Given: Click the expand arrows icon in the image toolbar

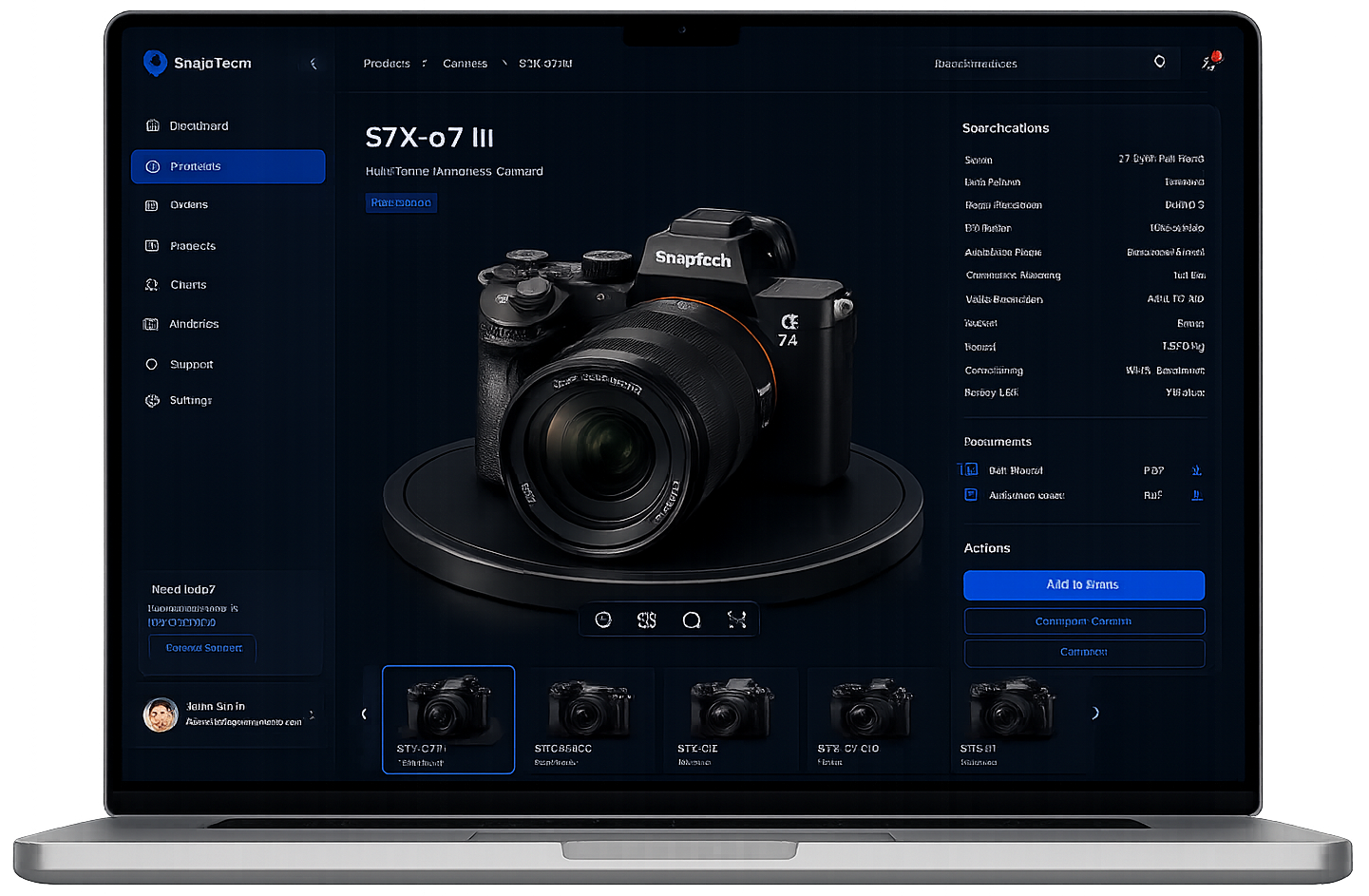Looking at the screenshot, I should 736,620.
